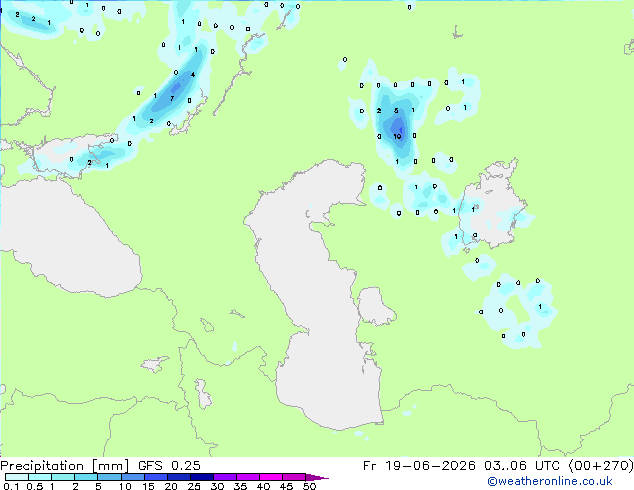Select the magenta legend swatch between 40 and 45
The image size is (634, 490).
click(271, 477)
